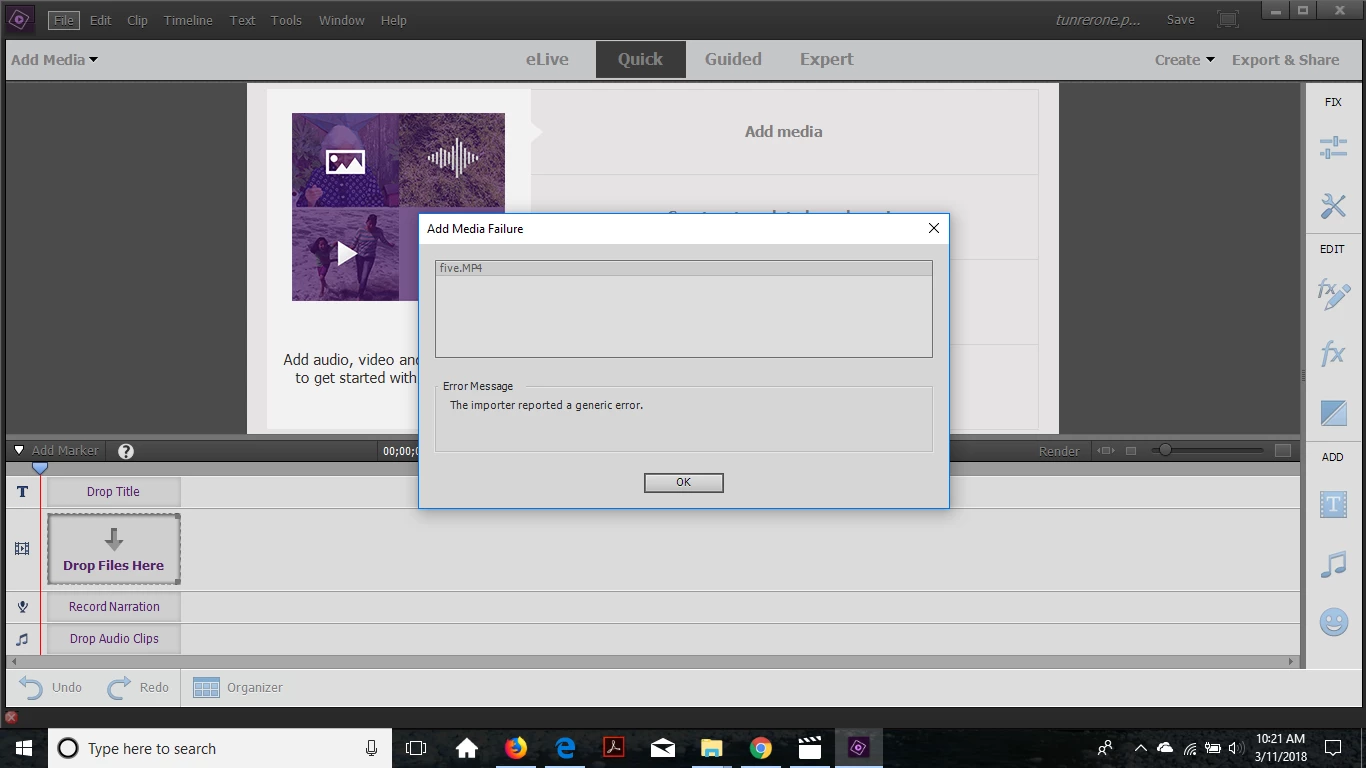This screenshot has width=1366, height=768.
Task: Open the File menu
Action: (x=63, y=20)
